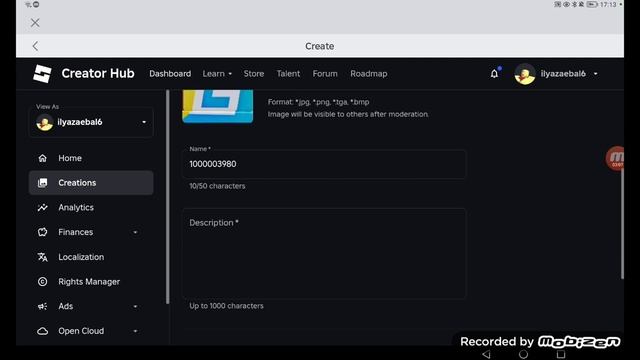Expand the Learn dropdown menu
Image resolution: width=640 pixels, height=360 pixels.
click(217, 74)
